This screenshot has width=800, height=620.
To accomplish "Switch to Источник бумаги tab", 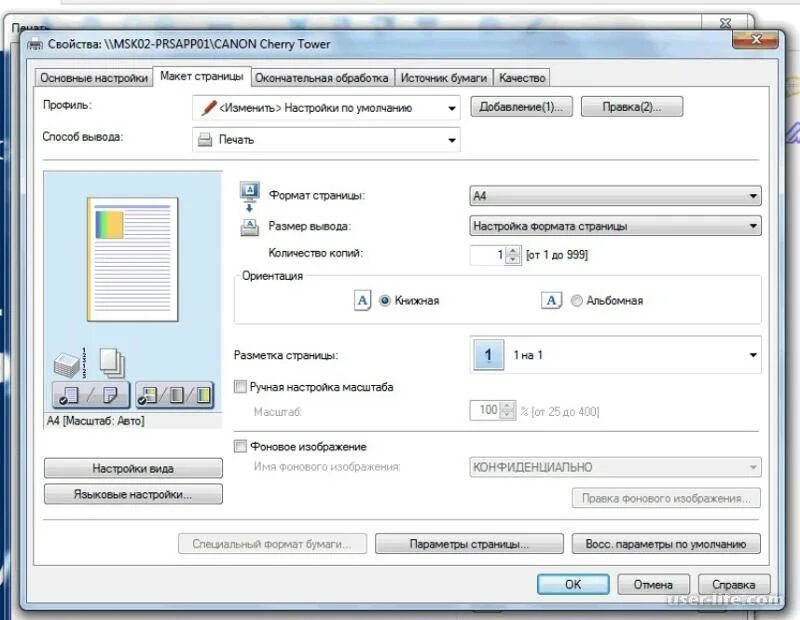I will pos(444,78).
